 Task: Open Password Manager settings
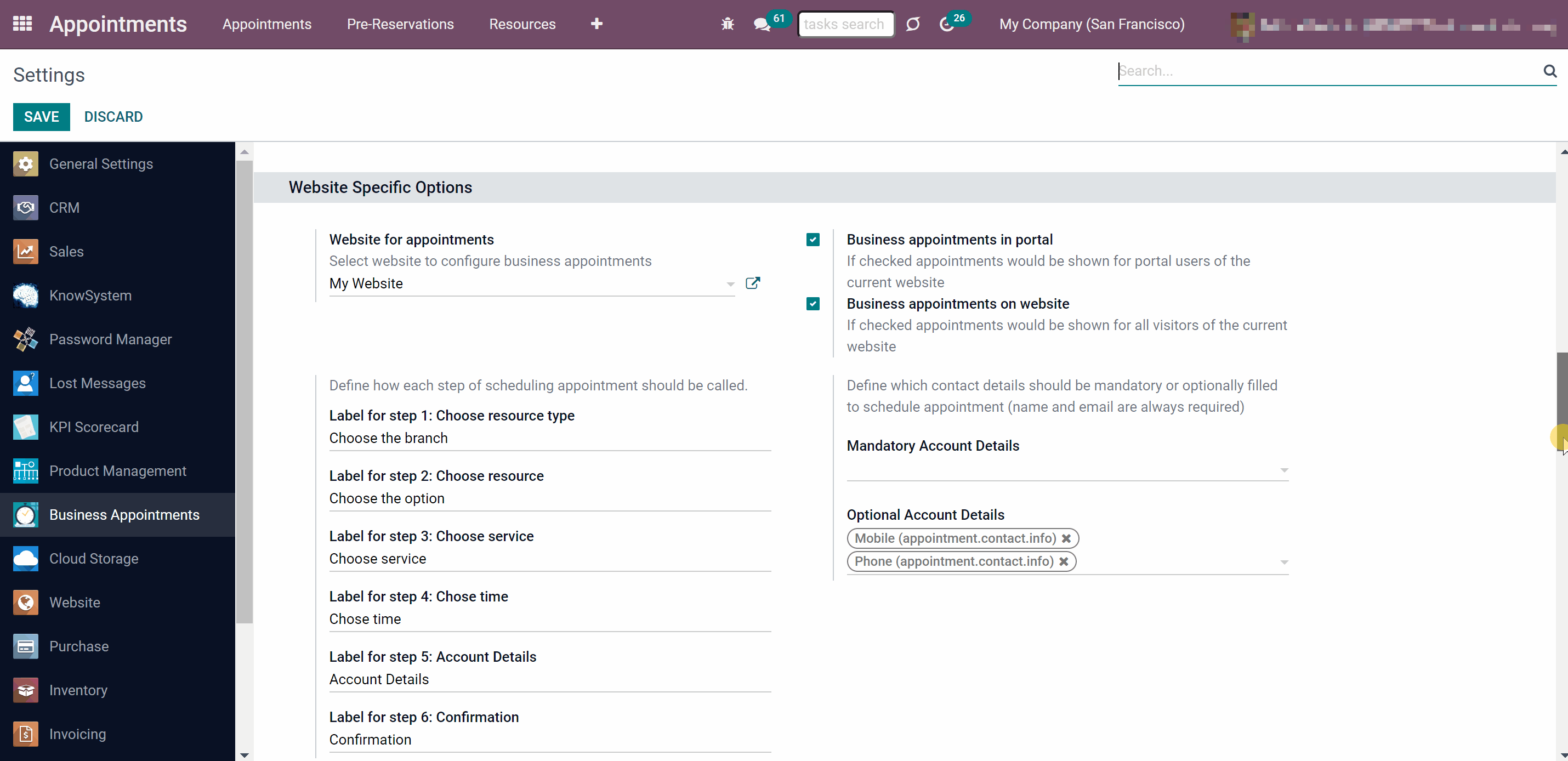[117, 339]
